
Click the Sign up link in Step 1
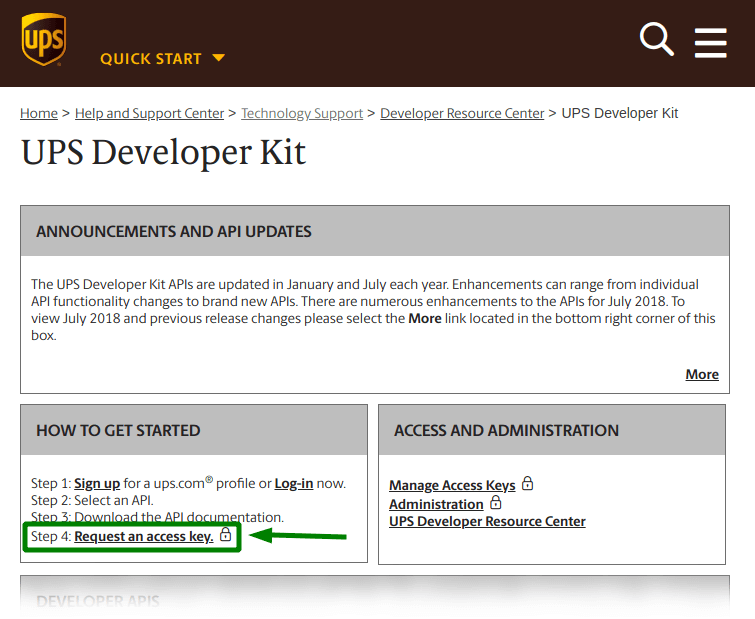click(97, 483)
